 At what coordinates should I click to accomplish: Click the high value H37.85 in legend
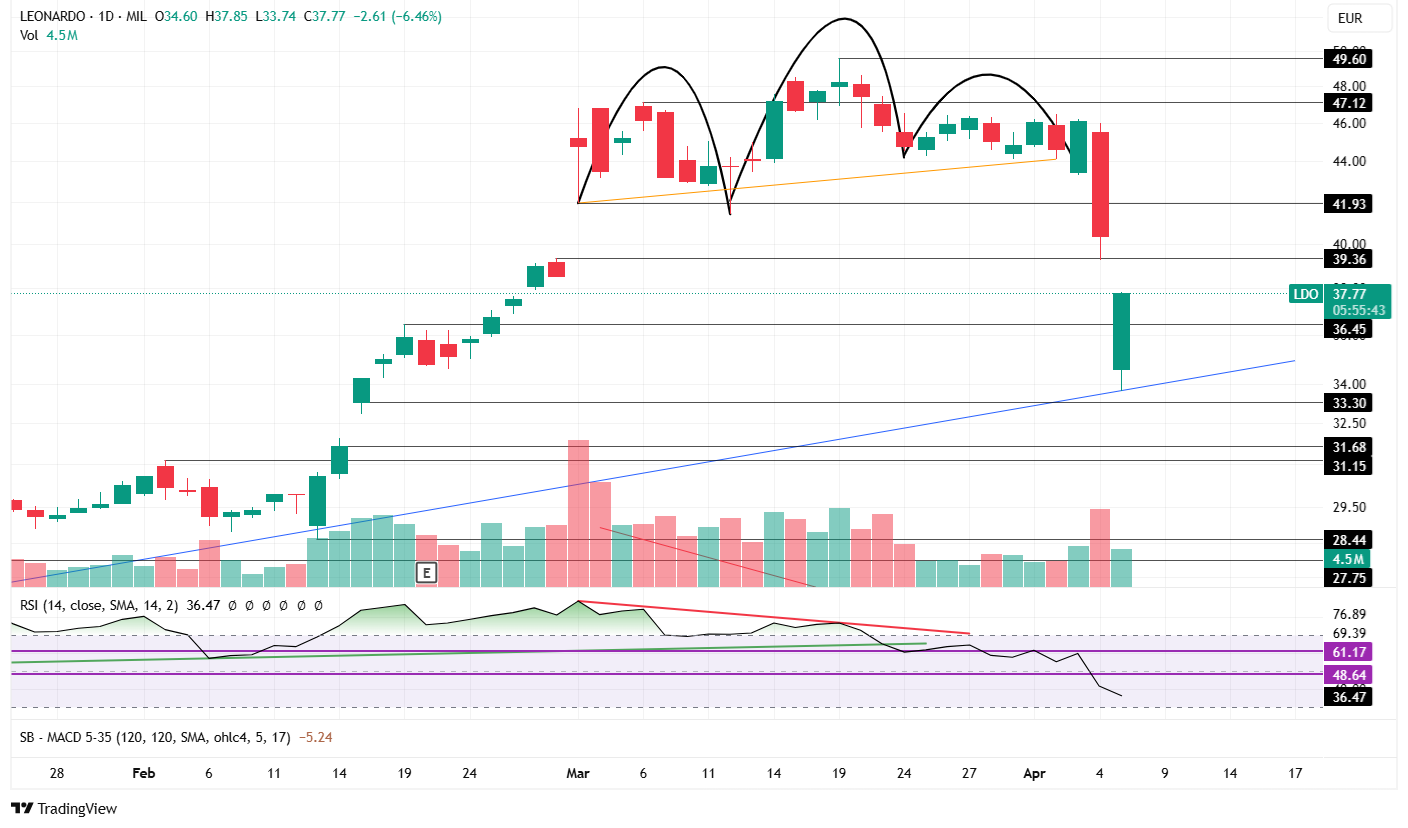point(227,17)
